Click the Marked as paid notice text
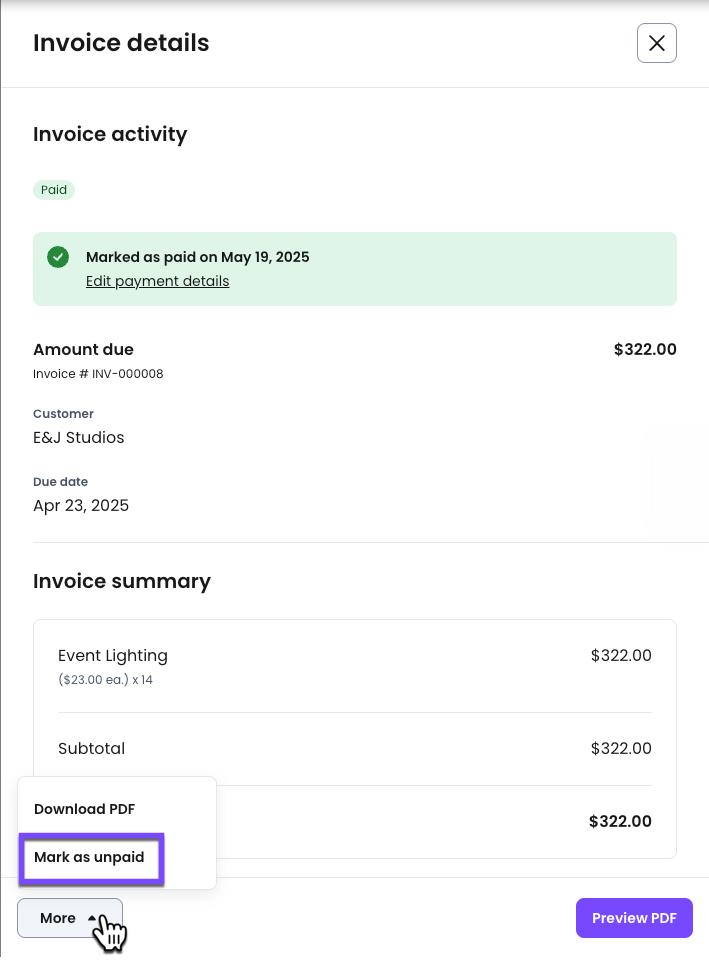 [x=198, y=257]
